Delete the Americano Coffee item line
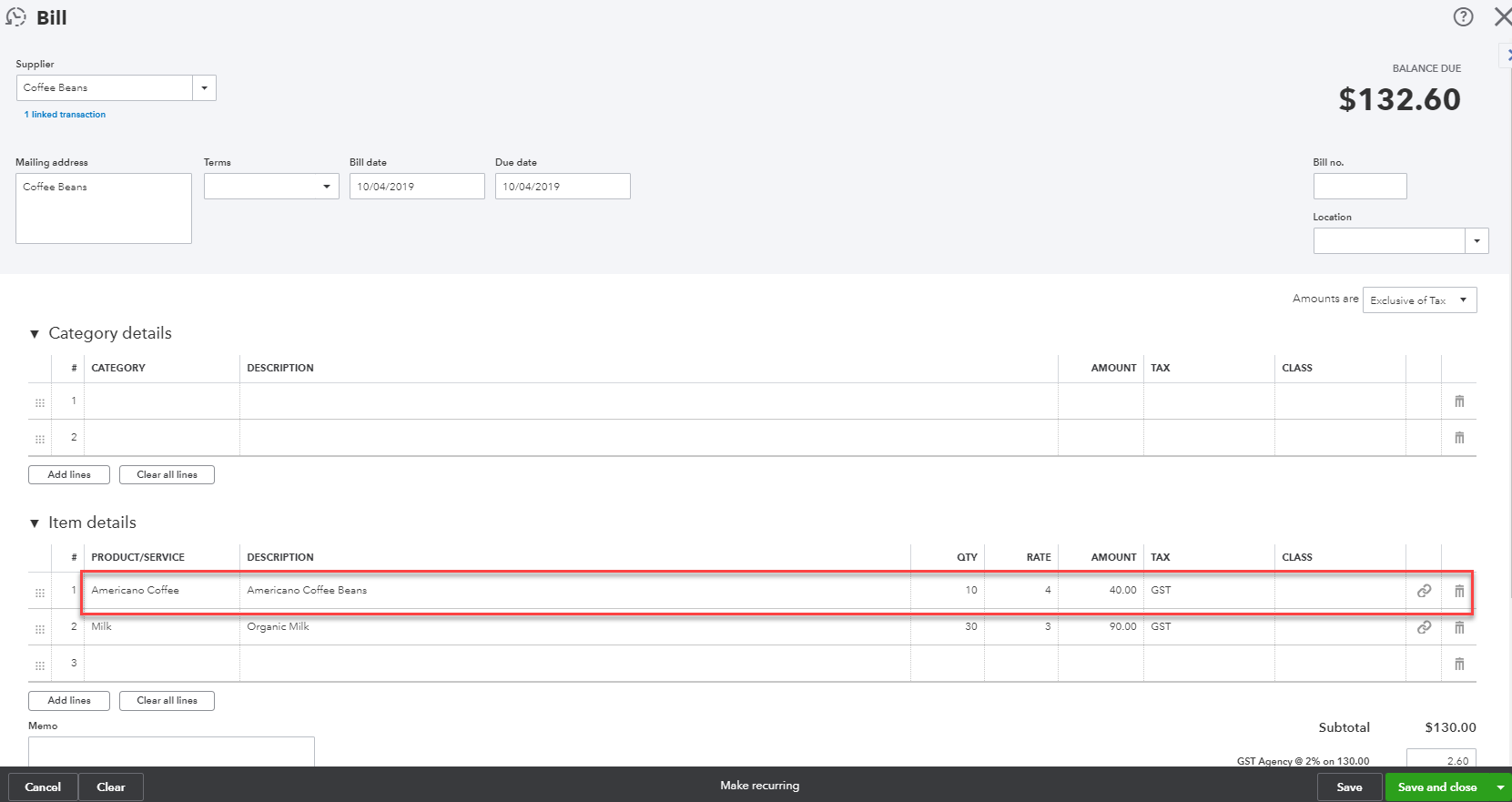This screenshot has width=1512, height=802. pos(1459,591)
